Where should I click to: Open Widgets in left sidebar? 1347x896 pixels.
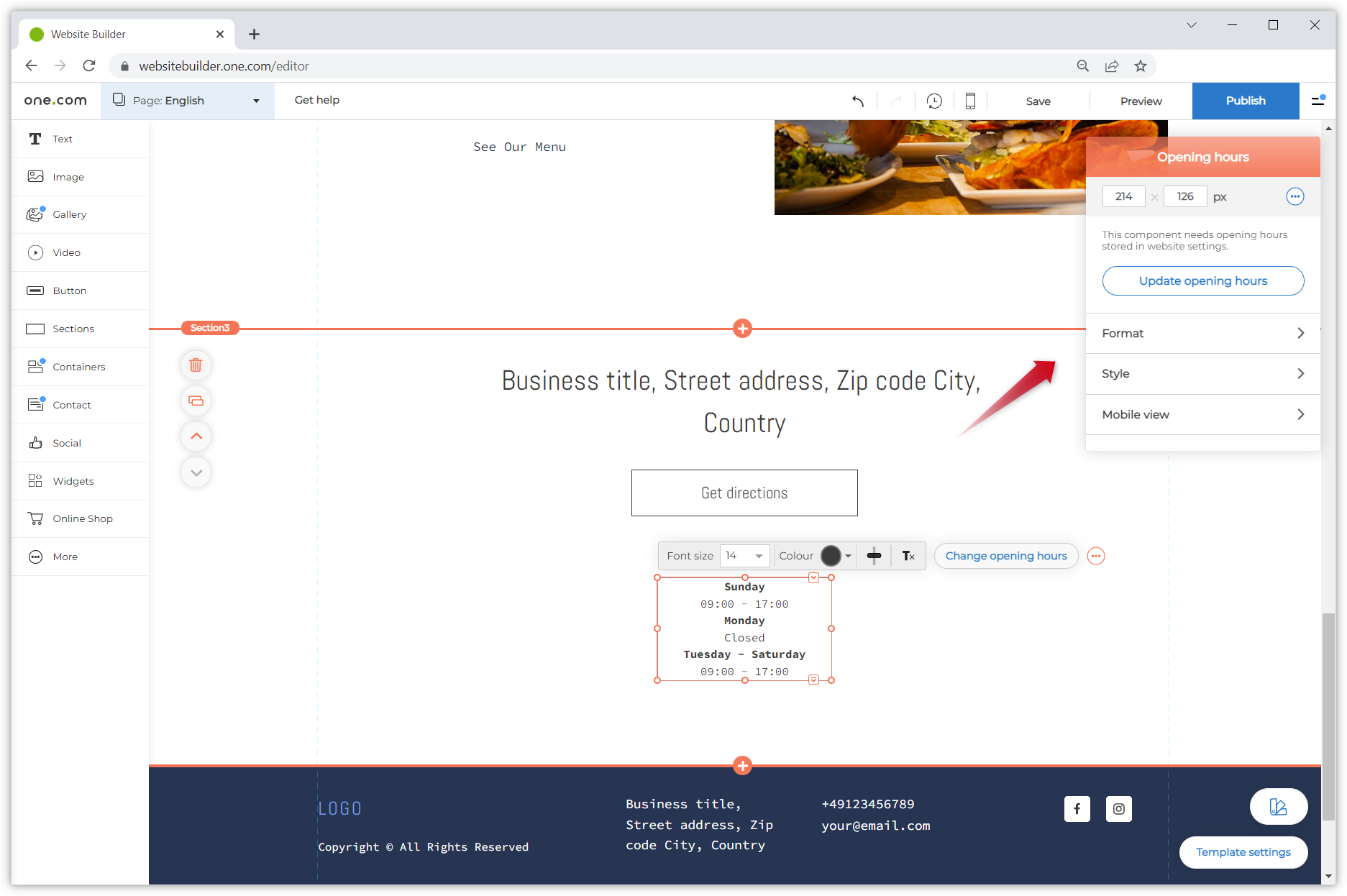coord(73,481)
